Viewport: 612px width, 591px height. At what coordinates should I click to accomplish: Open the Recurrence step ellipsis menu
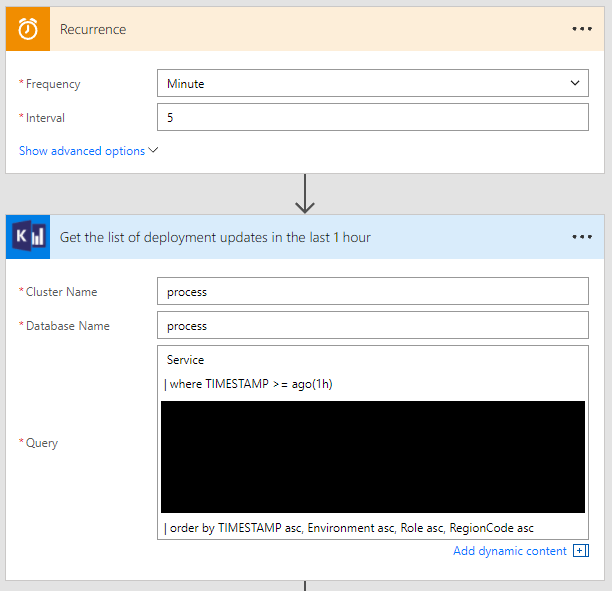click(x=582, y=29)
